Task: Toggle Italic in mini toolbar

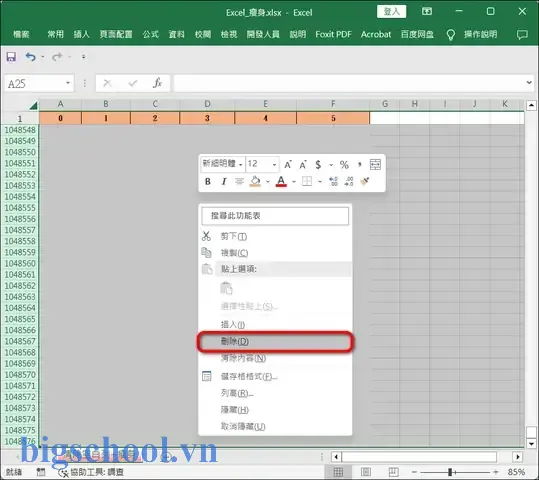Action: 224,181
